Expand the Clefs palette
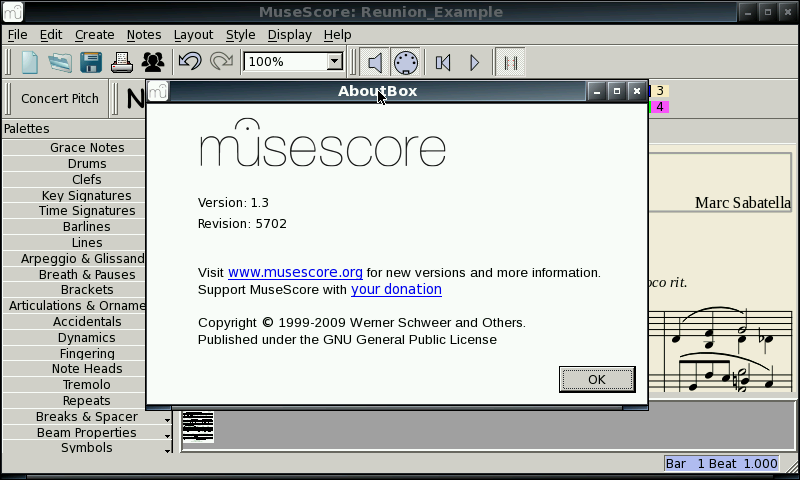The image size is (800, 480). 74,180
